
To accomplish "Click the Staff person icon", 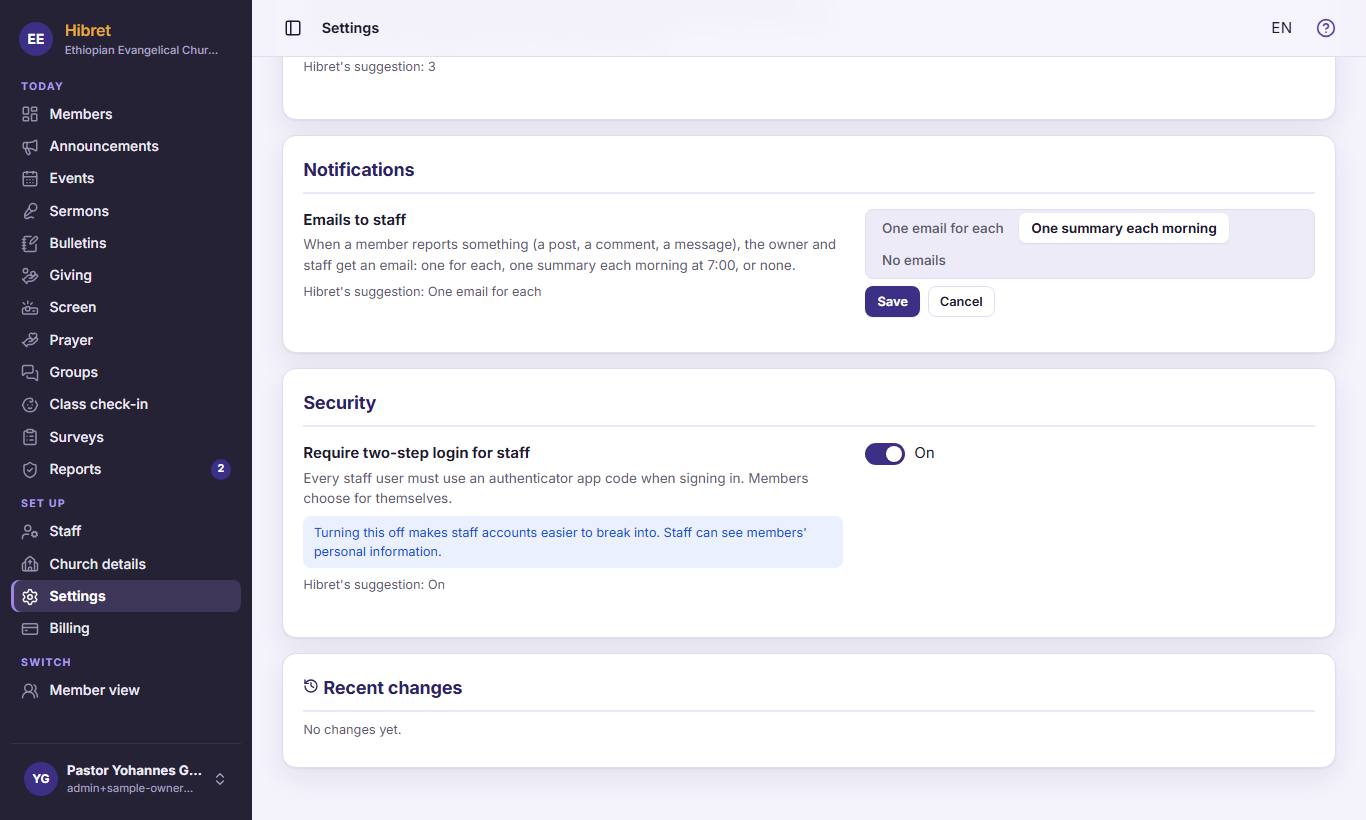I will point(30,531).
